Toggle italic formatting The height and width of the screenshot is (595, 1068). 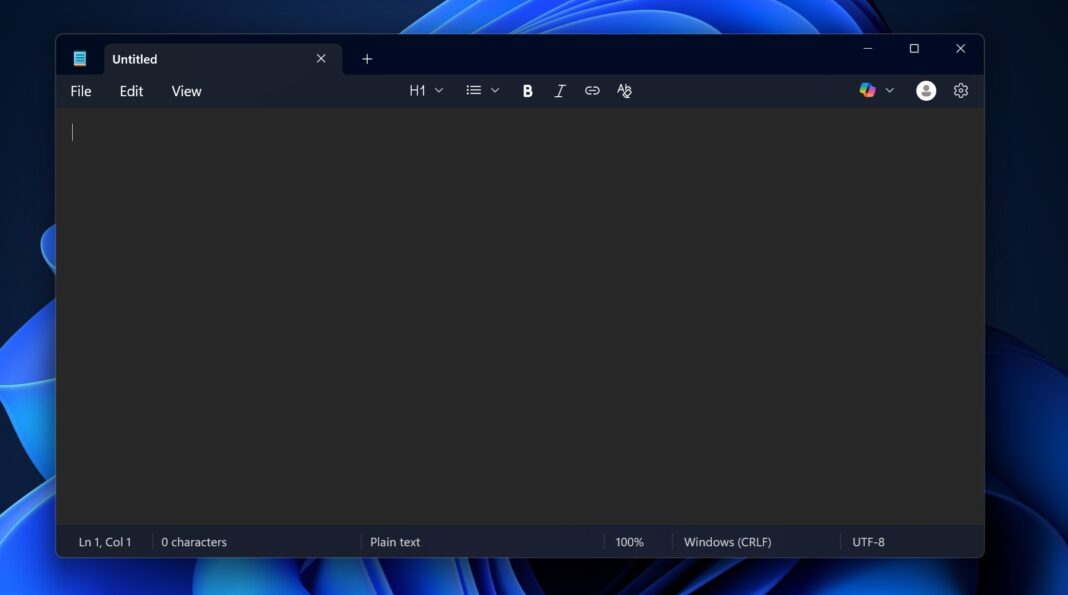tap(560, 90)
